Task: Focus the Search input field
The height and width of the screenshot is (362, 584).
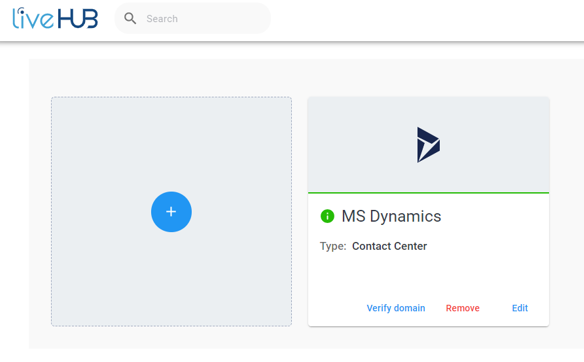Action: [x=193, y=18]
